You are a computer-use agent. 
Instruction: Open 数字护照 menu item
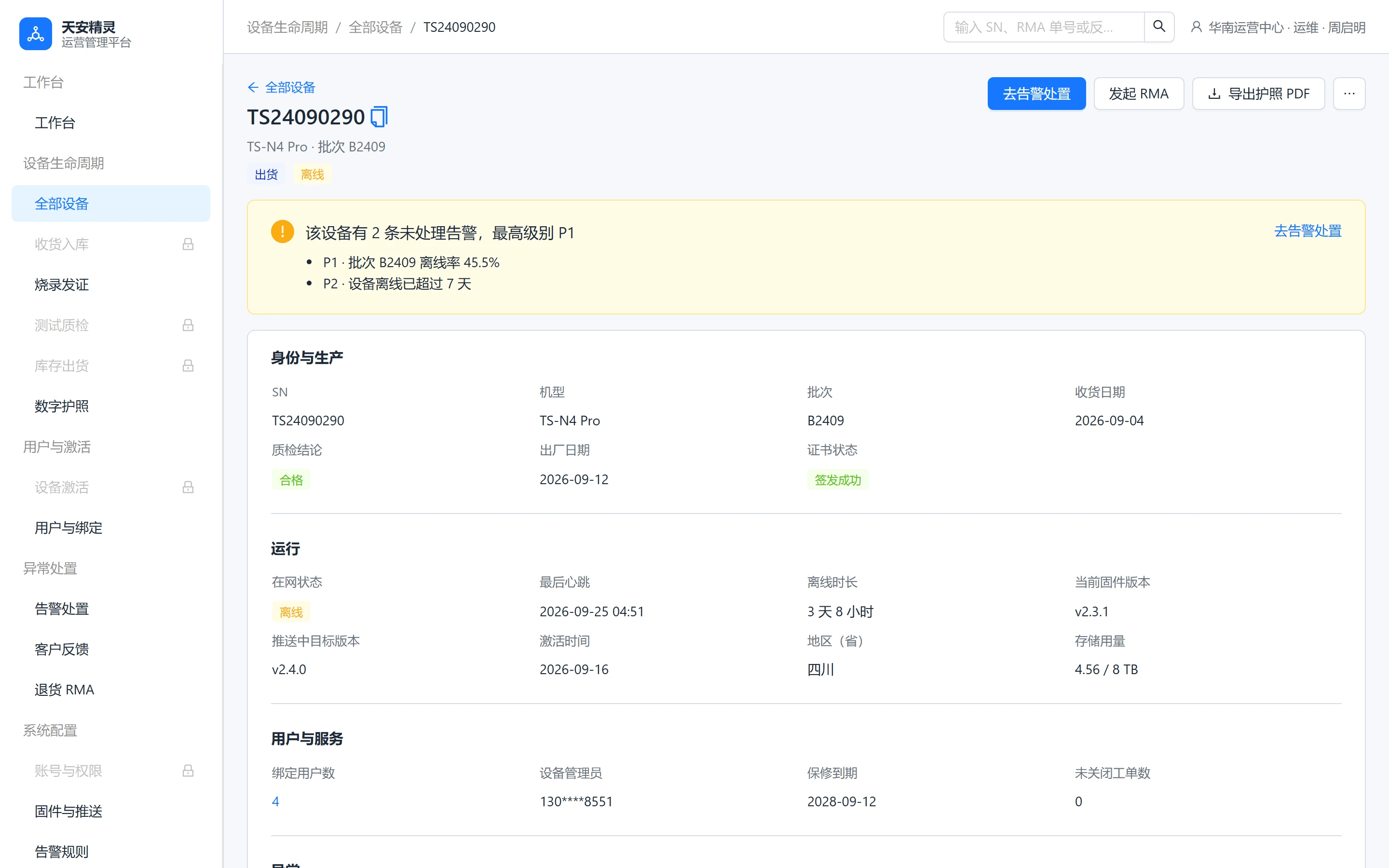point(111,406)
